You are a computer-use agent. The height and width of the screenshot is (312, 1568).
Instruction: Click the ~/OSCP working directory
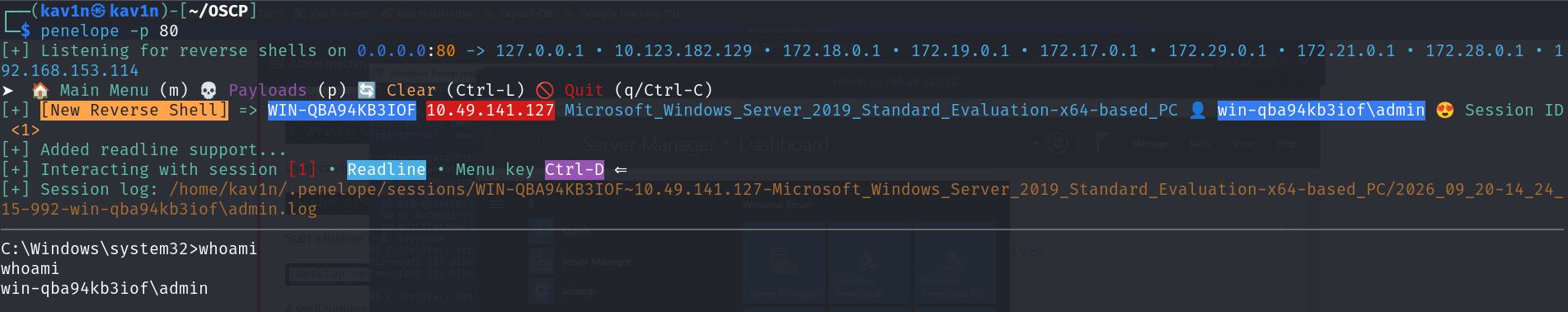pyautogui.click(x=218, y=11)
